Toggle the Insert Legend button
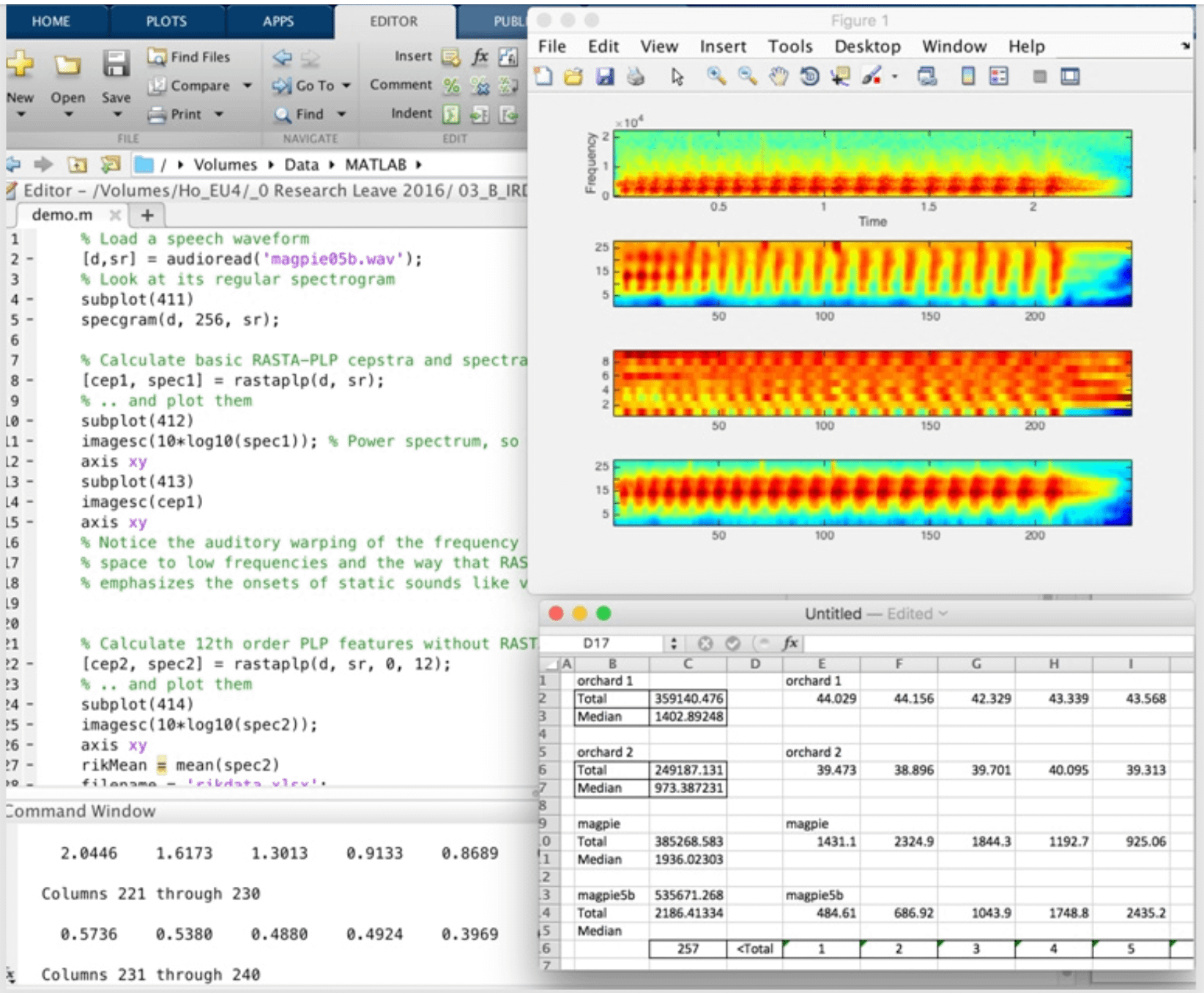Image resolution: width=1204 pixels, height=993 pixels. [998, 76]
